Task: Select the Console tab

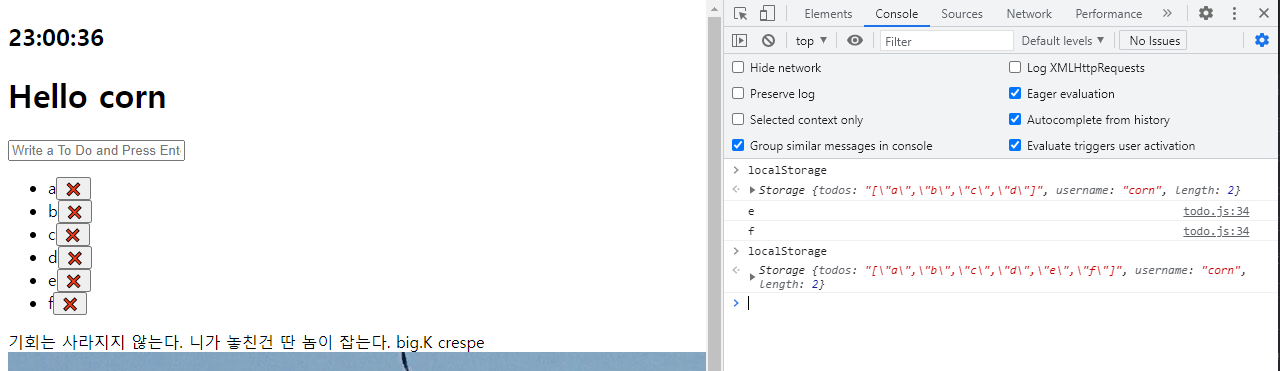Action: [896, 13]
